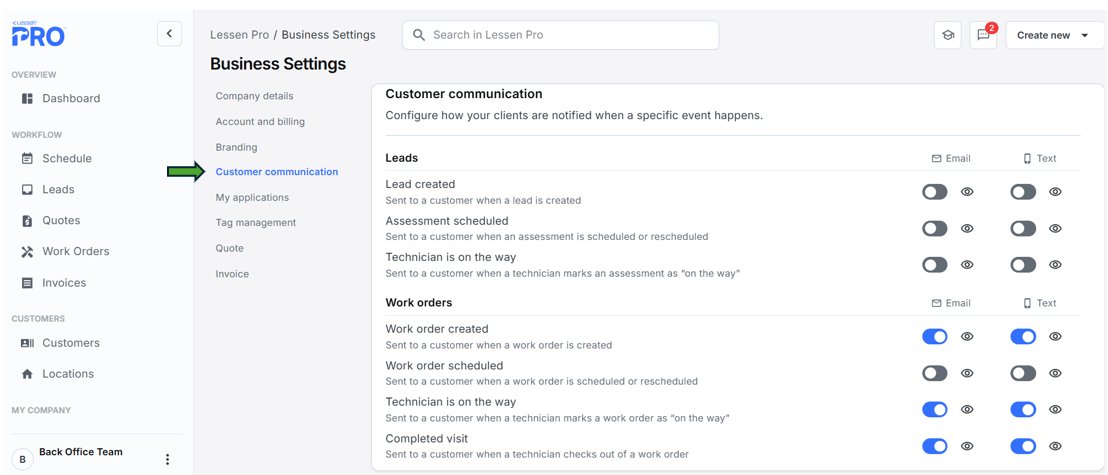
Task: Enable Lead created text toggle
Action: pos(1023,192)
